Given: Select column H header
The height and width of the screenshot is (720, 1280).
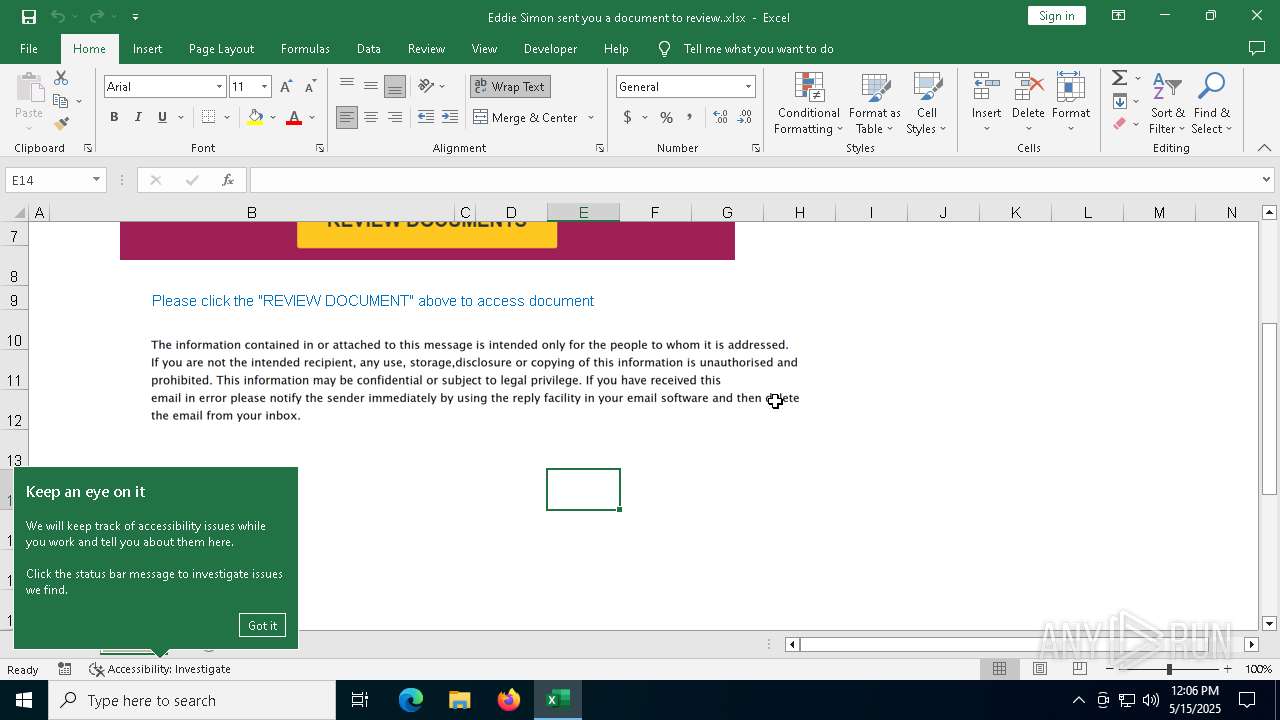Looking at the screenshot, I should point(799,212).
